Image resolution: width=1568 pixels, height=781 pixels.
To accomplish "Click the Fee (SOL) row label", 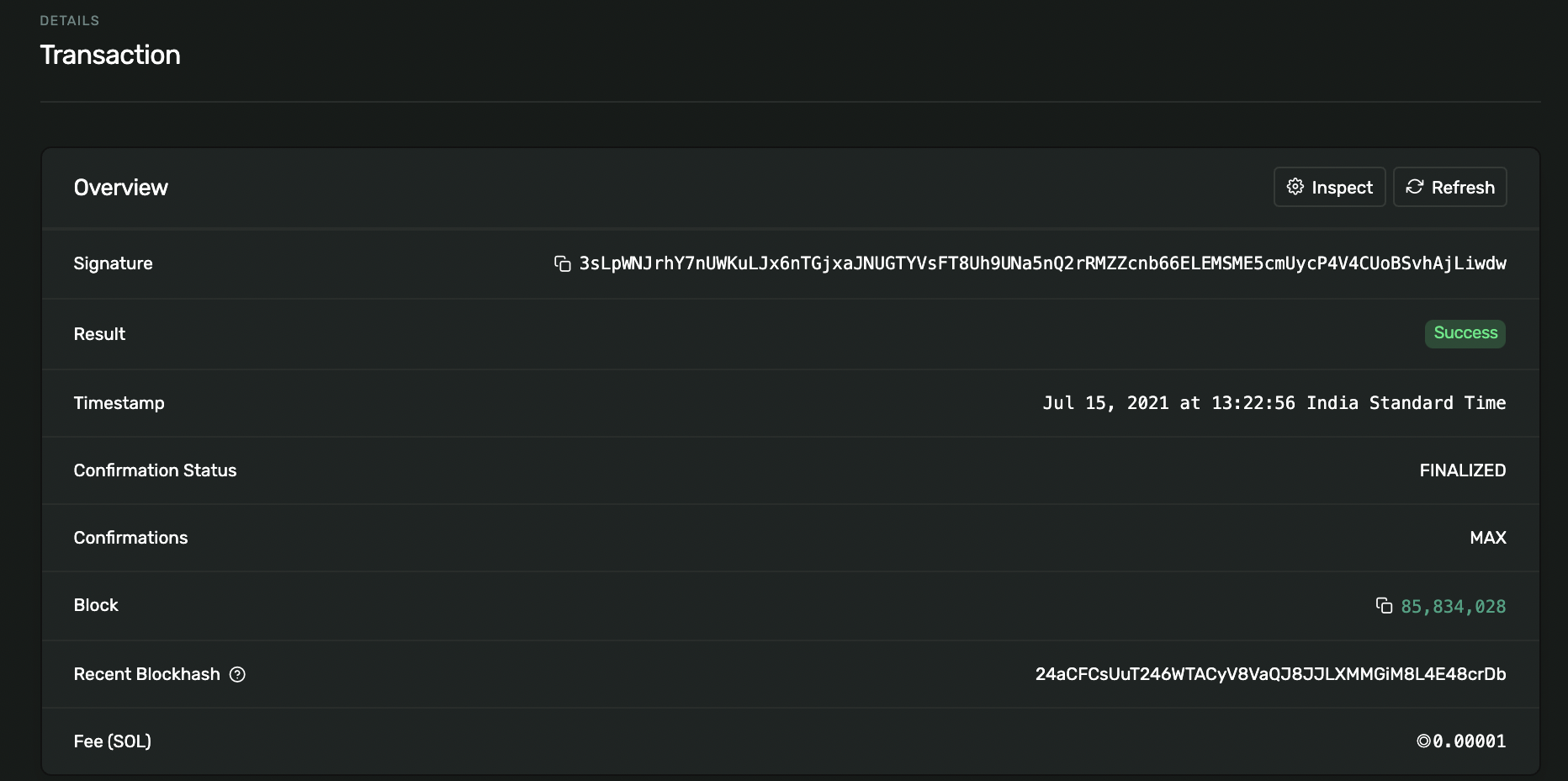I will [112, 741].
